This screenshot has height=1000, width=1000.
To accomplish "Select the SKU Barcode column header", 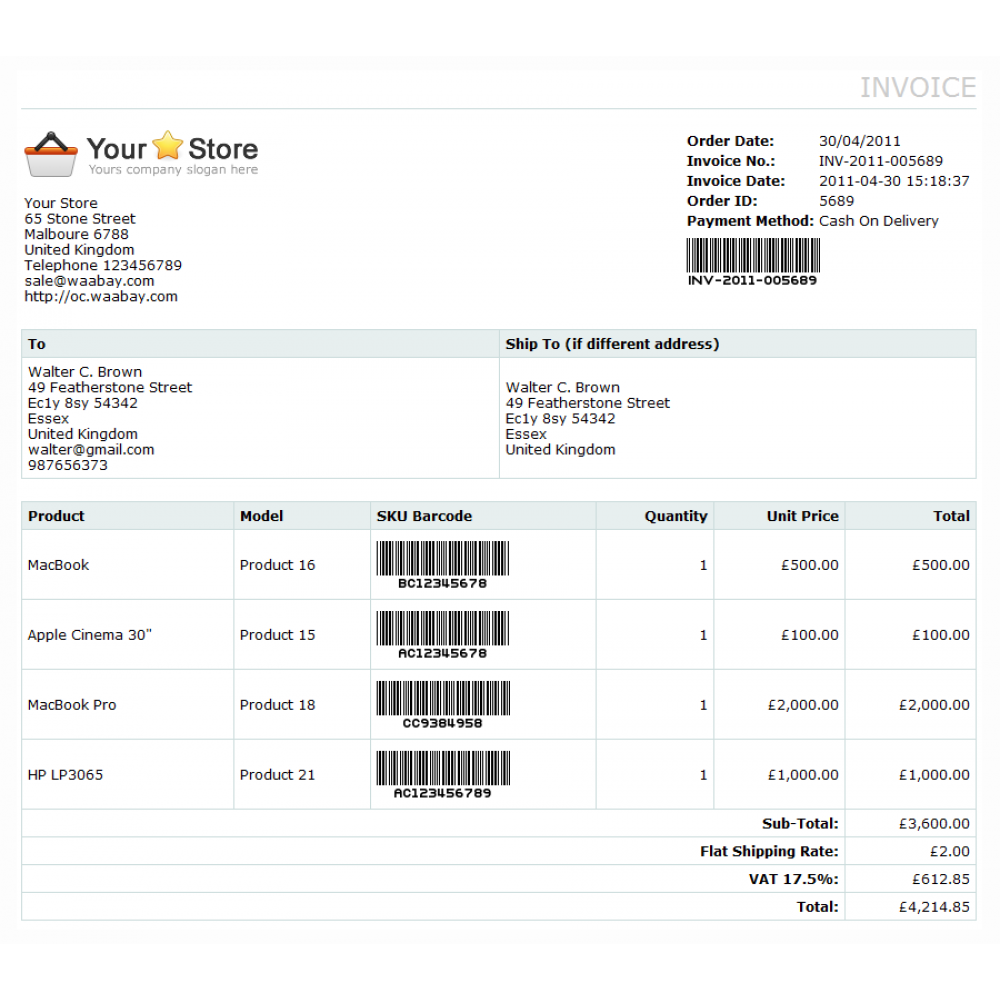I will click(424, 516).
